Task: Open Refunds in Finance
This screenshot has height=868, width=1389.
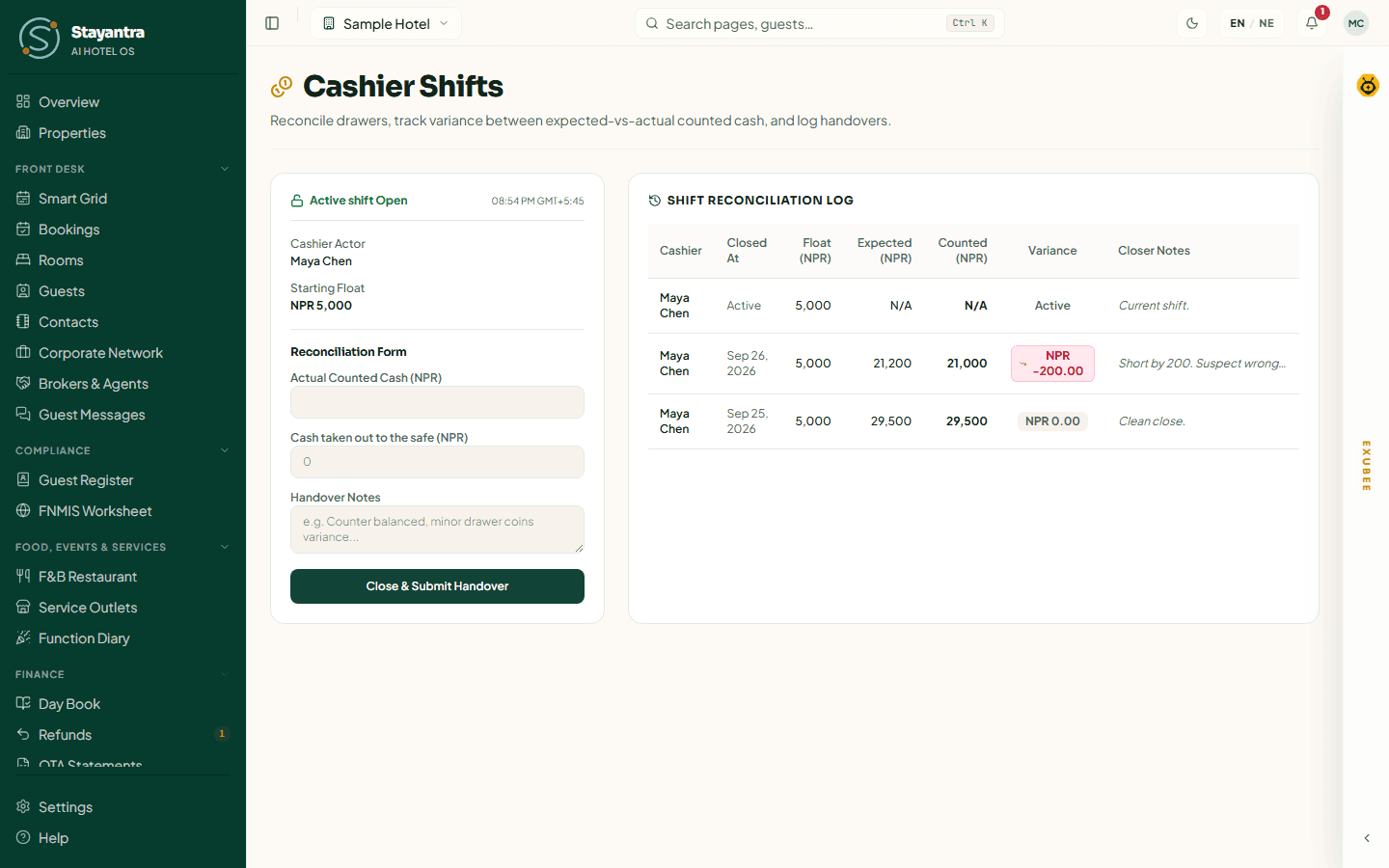Action: tap(123, 735)
